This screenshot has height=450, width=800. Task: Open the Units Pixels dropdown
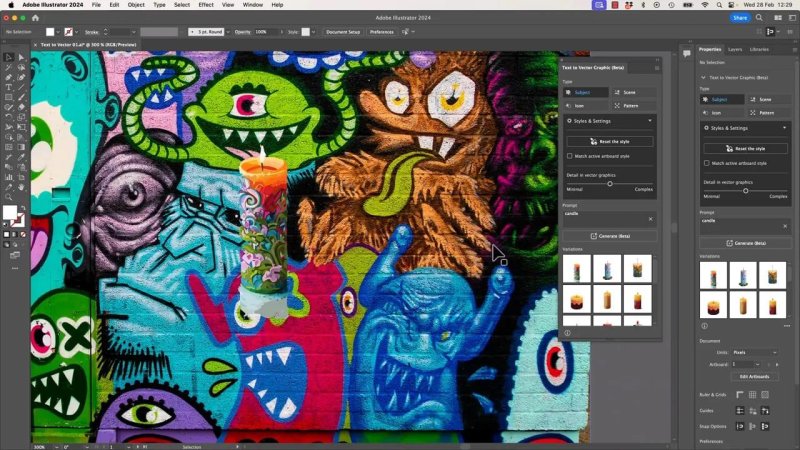(x=755, y=353)
